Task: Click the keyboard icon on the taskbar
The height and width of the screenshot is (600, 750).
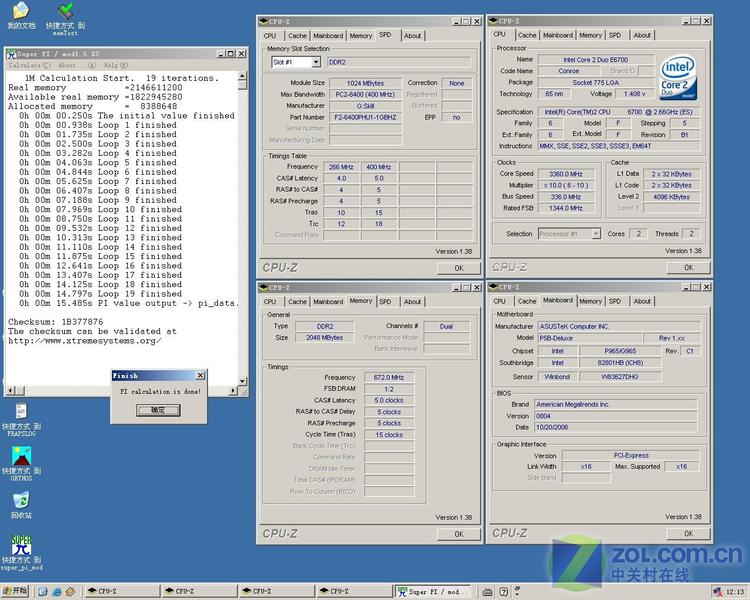Action: coord(487,592)
